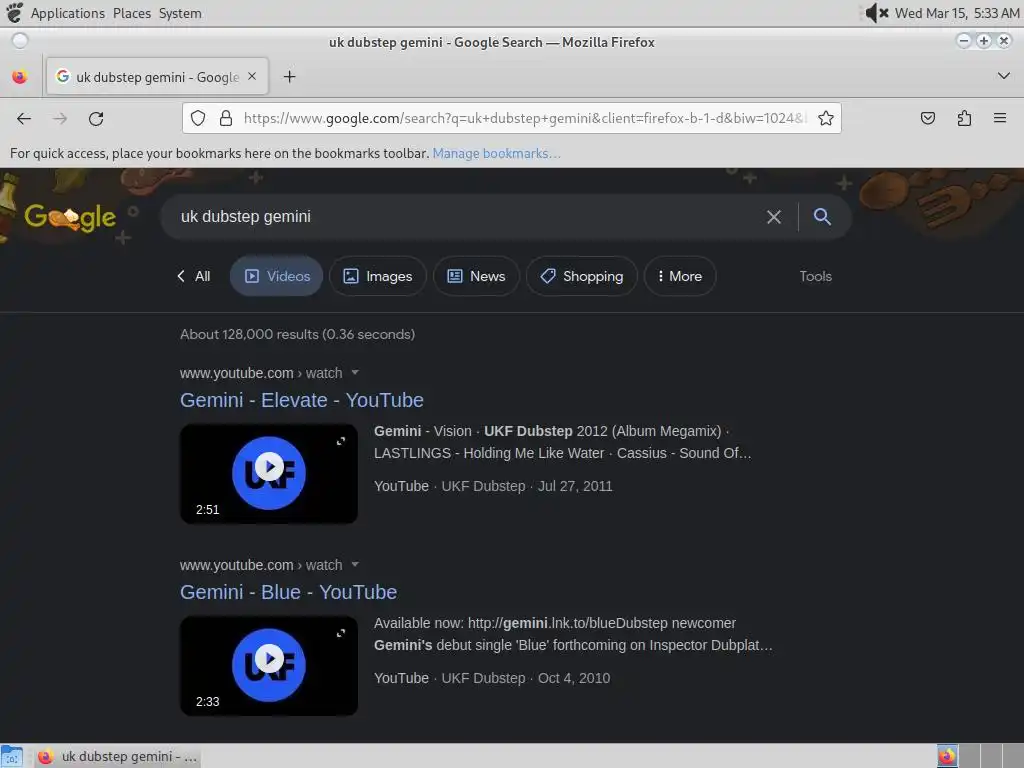Screen dimensions: 1024x768
Task: Expand preview icon on Blue thumbnail
Action: [341, 633]
